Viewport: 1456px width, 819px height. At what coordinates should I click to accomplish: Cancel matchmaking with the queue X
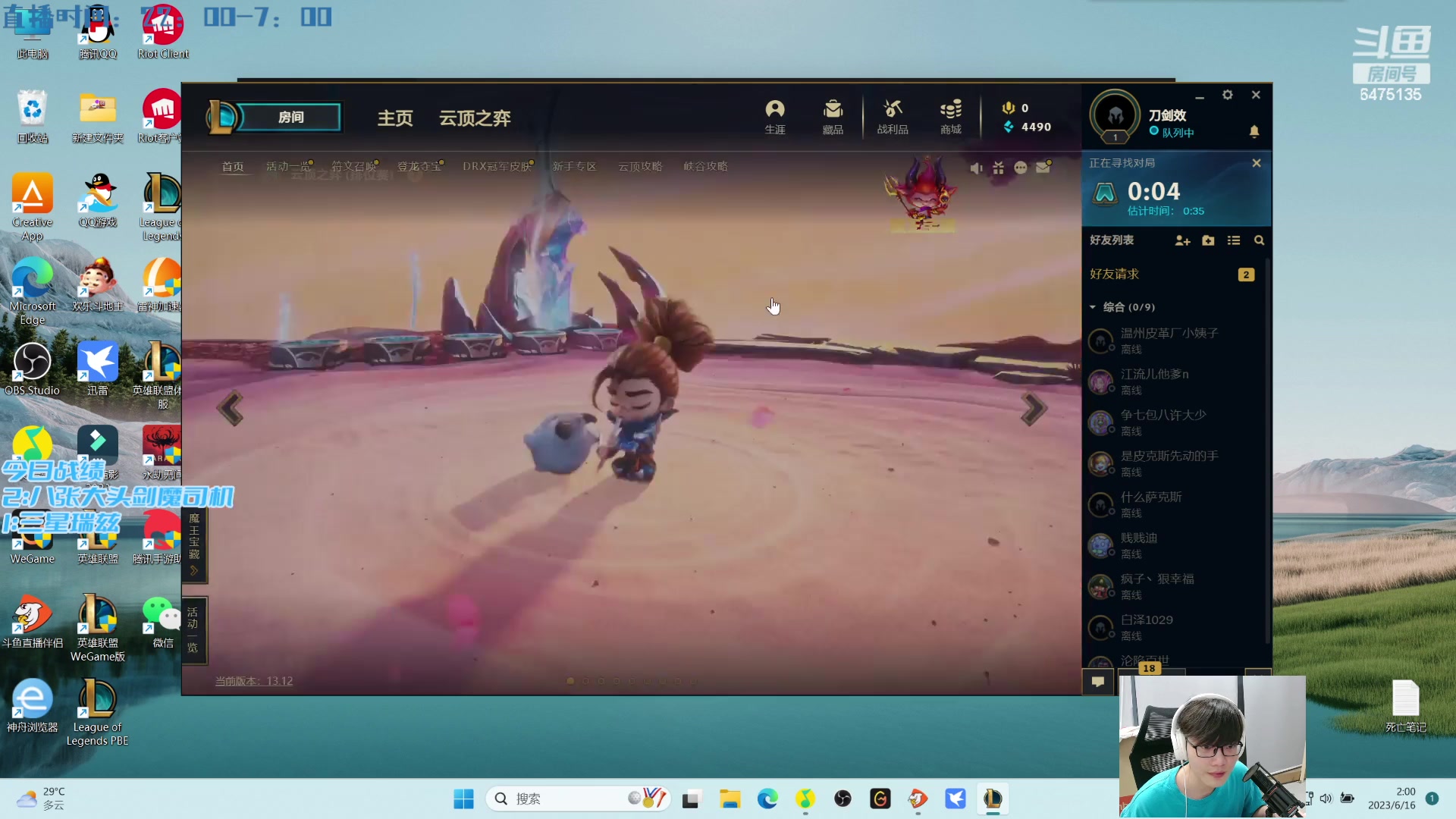coord(1257,163)
